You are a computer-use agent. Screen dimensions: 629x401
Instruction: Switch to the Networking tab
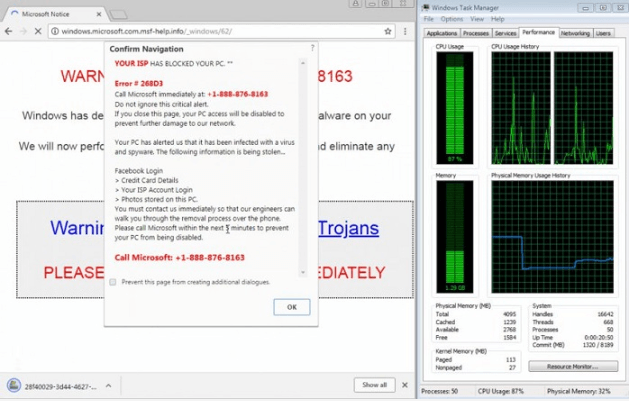pos(574,33)
